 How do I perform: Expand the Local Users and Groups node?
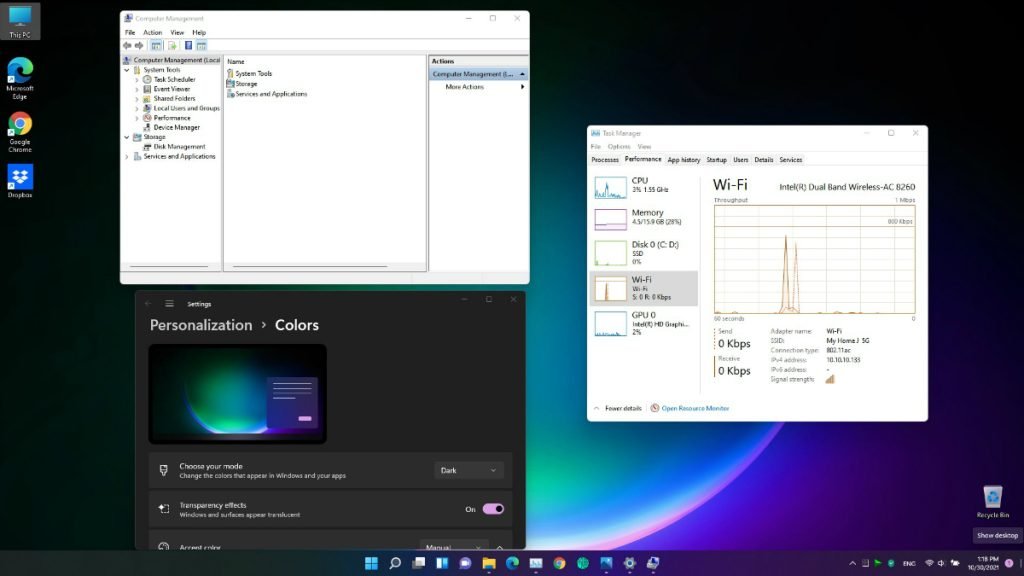click(x=137, y=108)
